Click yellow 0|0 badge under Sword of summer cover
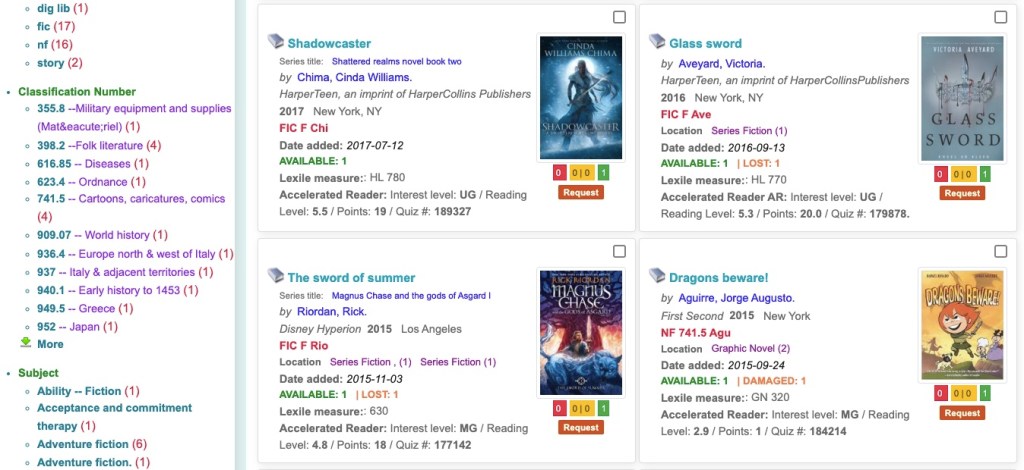This screenshot has height=470, width=1024. click(581, 409)
